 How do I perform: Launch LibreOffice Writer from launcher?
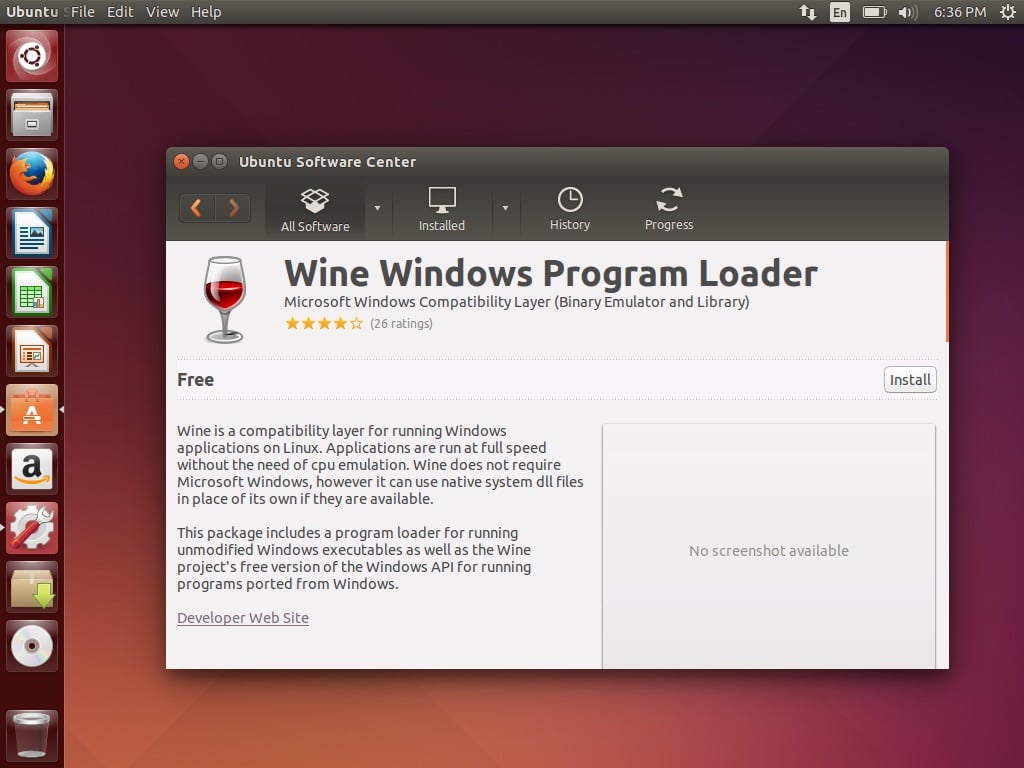pos(32,232)
